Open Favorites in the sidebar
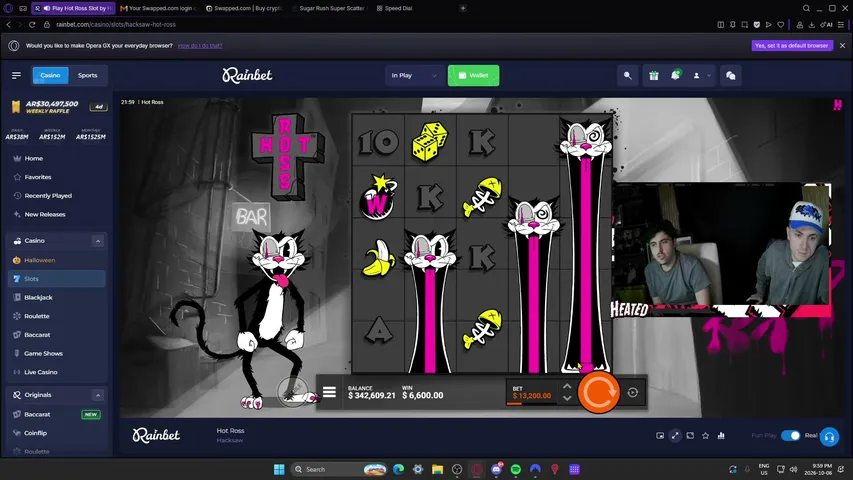853x480 pixels. click(38, 177)
